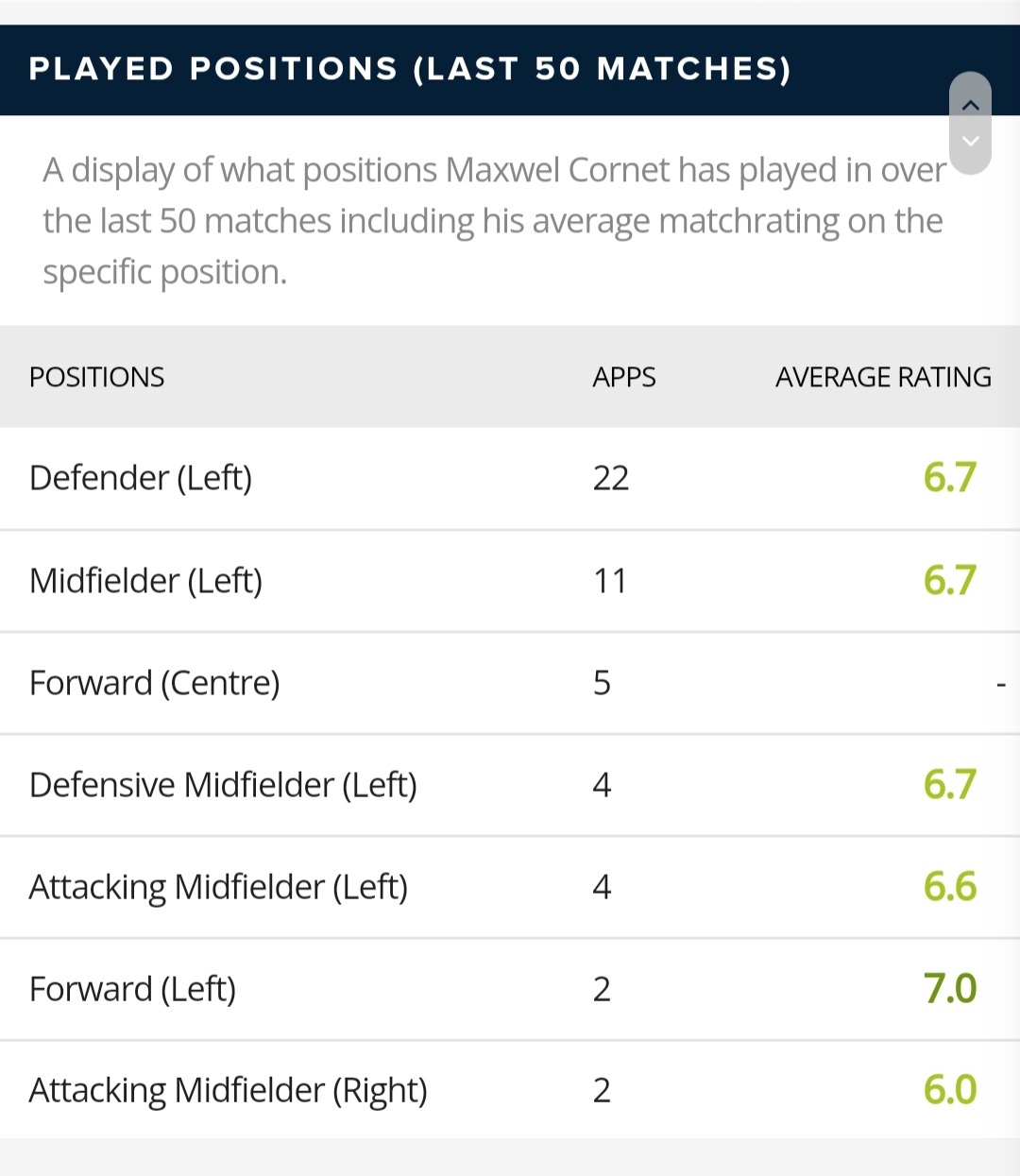Click the description text about Maxwel Cornet
This screenshot has height=1176, width=1020.
click(x=494, y=221)
